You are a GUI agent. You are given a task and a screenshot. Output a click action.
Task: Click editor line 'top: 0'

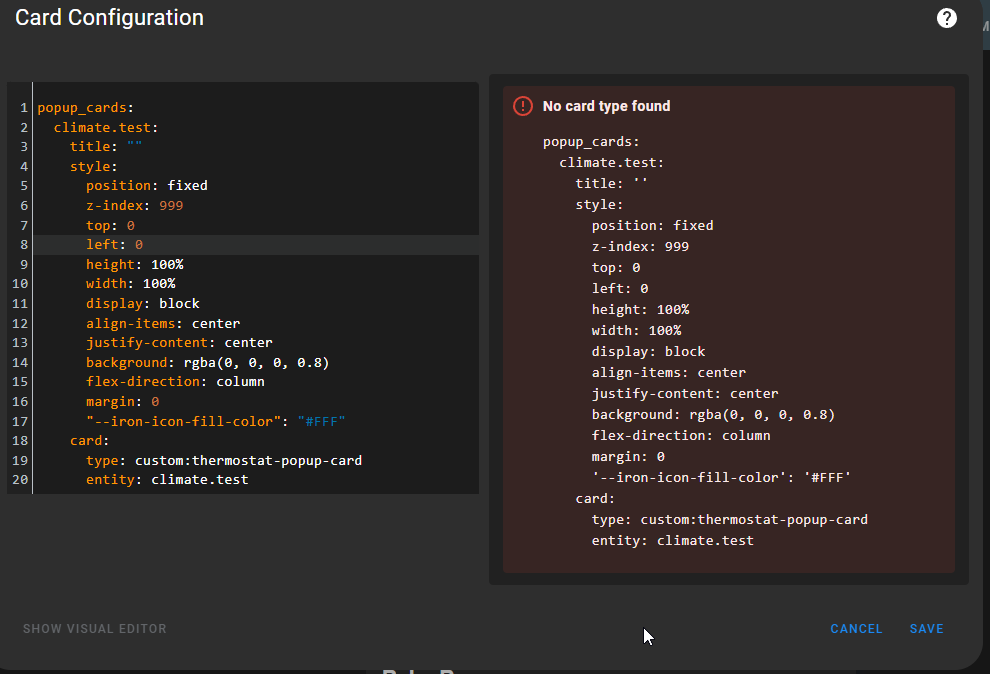[110, 225]
